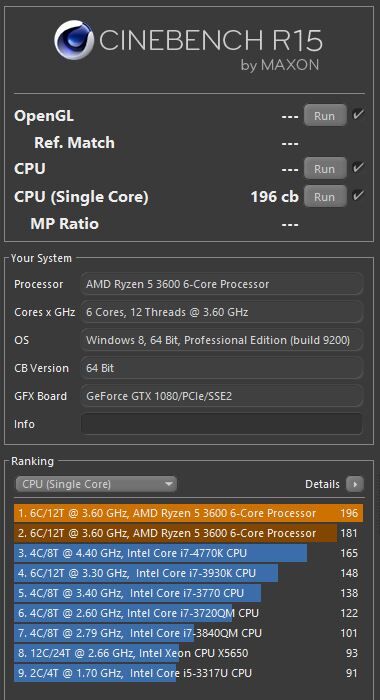Run the multi-core CPU benchmark
380x700 pixels.
pyautogui.click(x=325, y=169)
